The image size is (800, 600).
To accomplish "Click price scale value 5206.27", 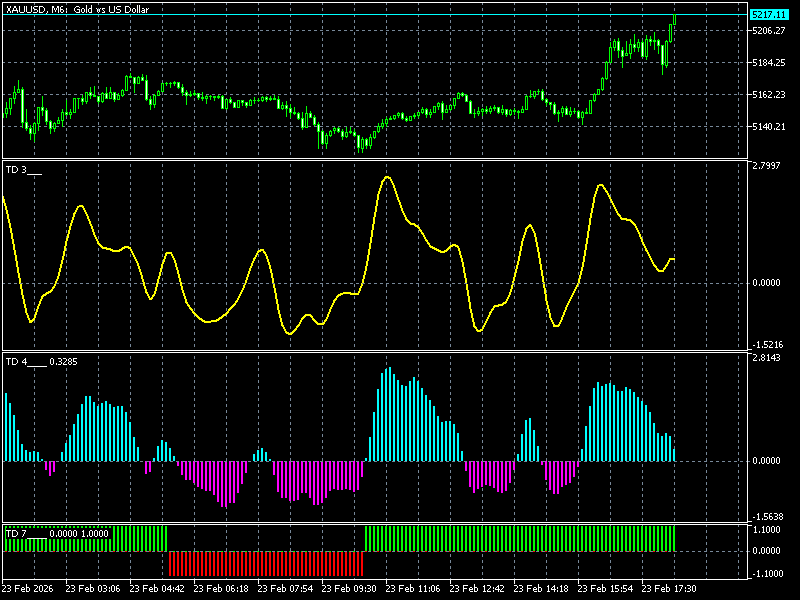I will pyautogui.click(x=768, y=31).
